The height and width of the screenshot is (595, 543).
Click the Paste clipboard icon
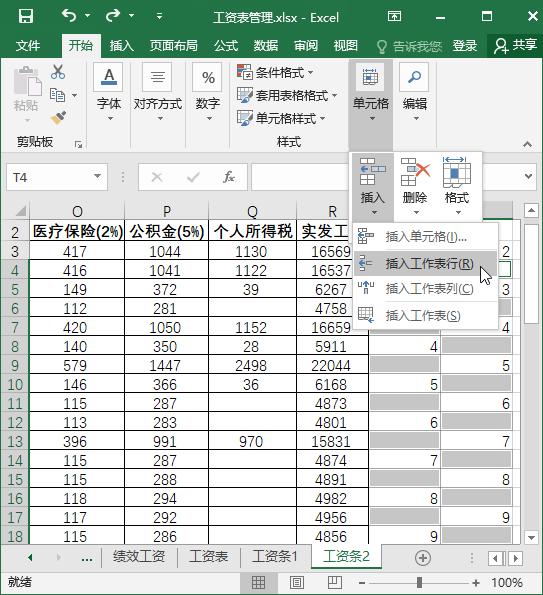pyautogui.click(x=27, y=81)
